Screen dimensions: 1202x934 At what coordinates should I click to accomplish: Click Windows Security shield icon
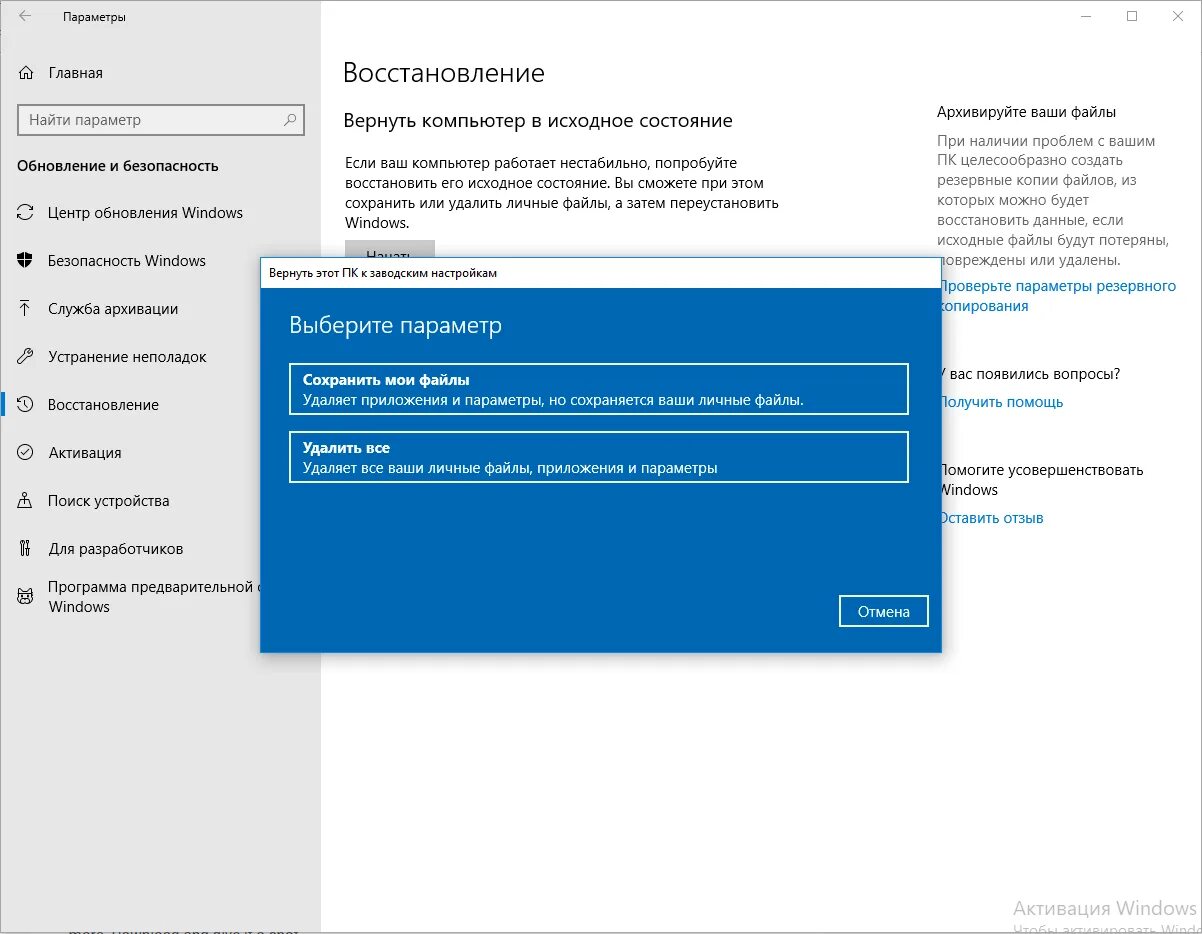click(26, 261)
